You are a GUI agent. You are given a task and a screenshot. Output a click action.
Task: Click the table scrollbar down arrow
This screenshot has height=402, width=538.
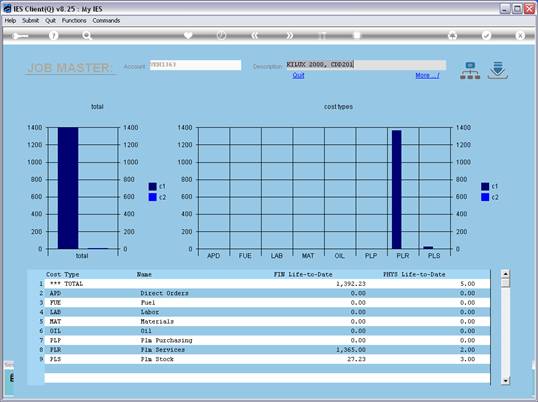click(505, 380)
